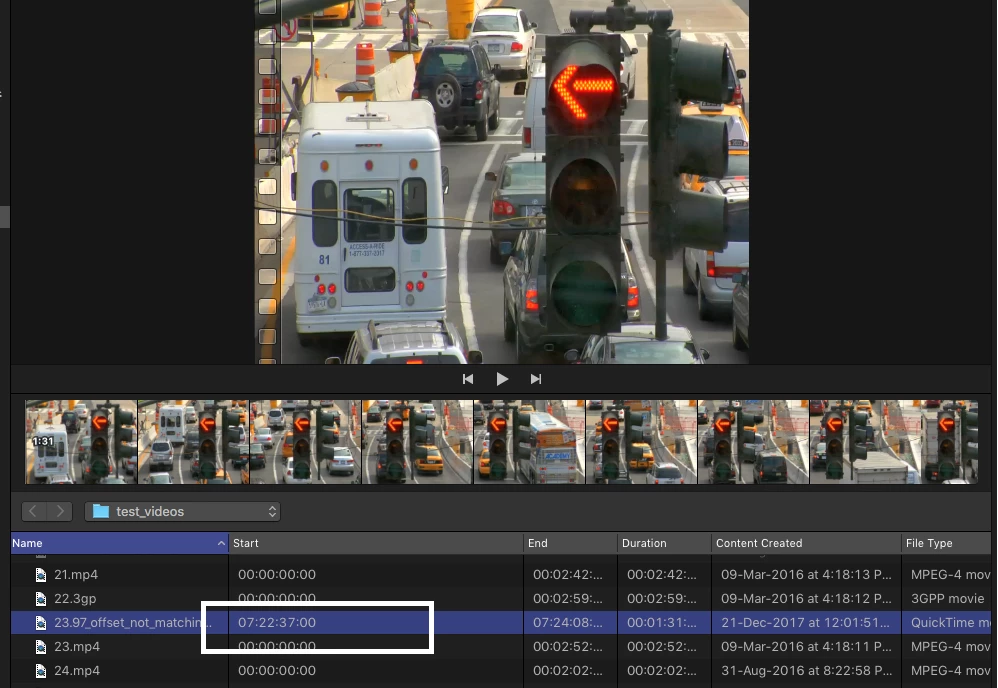Click the 23.mp4 file icon
Screen dimensions: 998x688
coord(41,647)
